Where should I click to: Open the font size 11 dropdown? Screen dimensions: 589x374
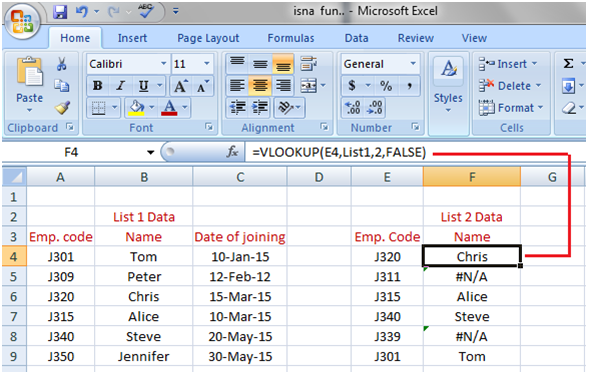[x=207, y=64]
